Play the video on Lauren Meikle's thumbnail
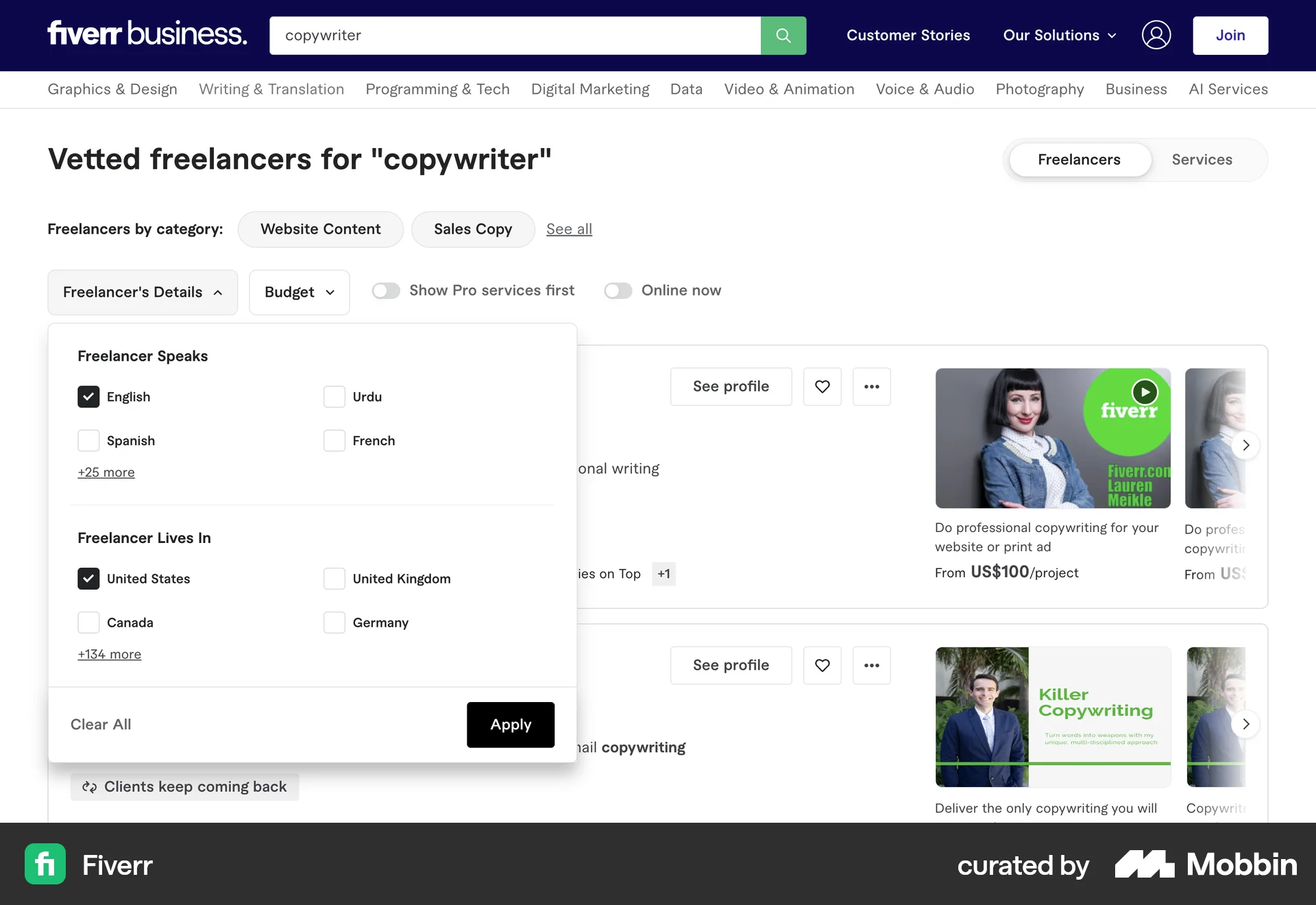Screen dimensions: 1316x905 [1143, 391]
